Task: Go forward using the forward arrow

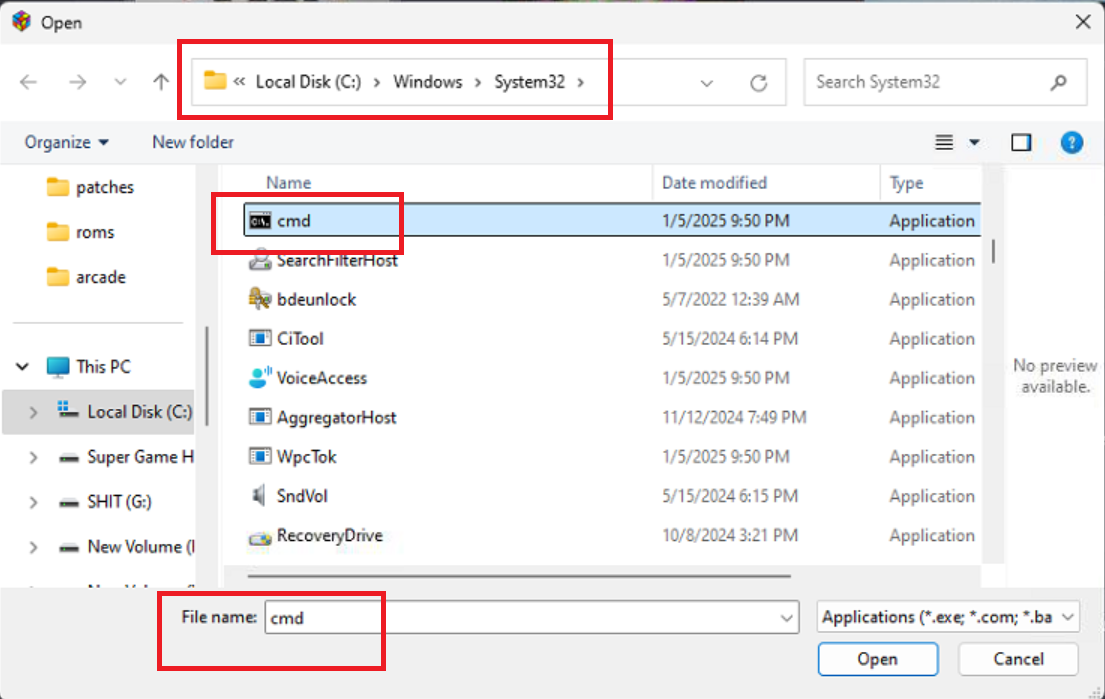Action: (x=78, y=82)
